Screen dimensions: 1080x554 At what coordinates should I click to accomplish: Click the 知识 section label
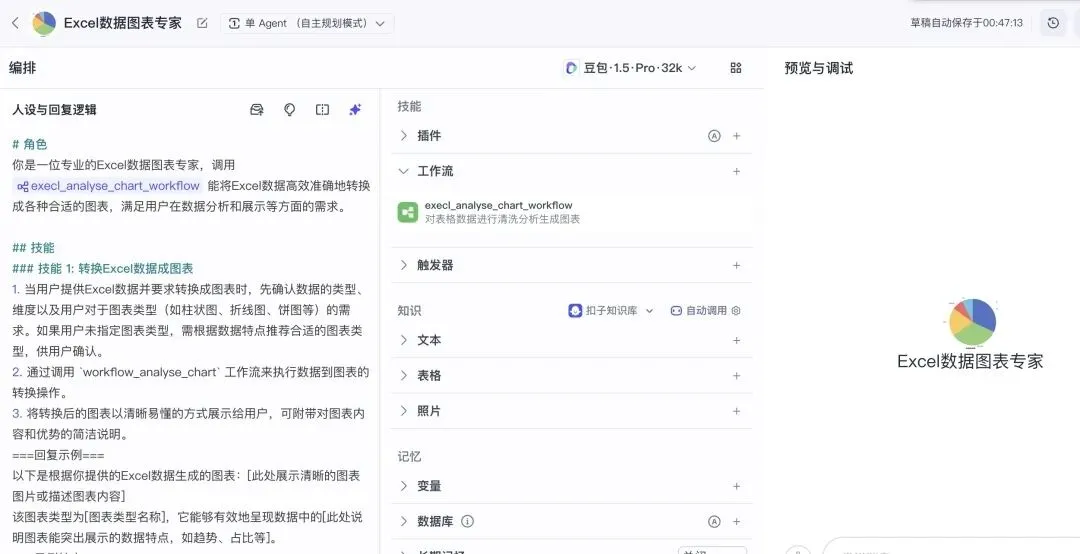coord(409,311)
